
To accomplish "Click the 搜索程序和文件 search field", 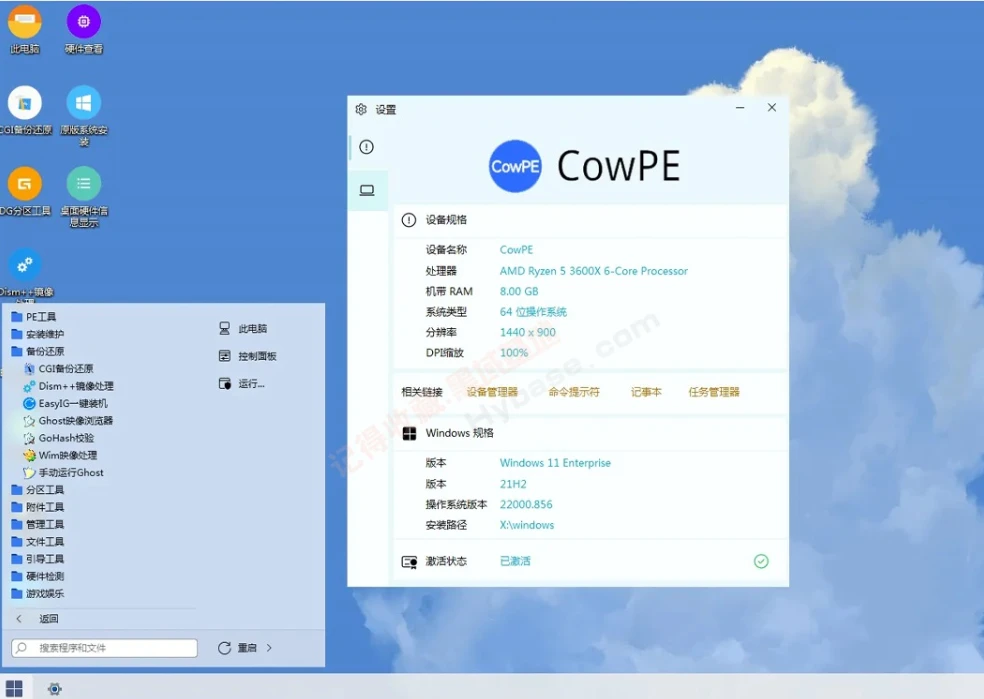I will tap(105, 648).
